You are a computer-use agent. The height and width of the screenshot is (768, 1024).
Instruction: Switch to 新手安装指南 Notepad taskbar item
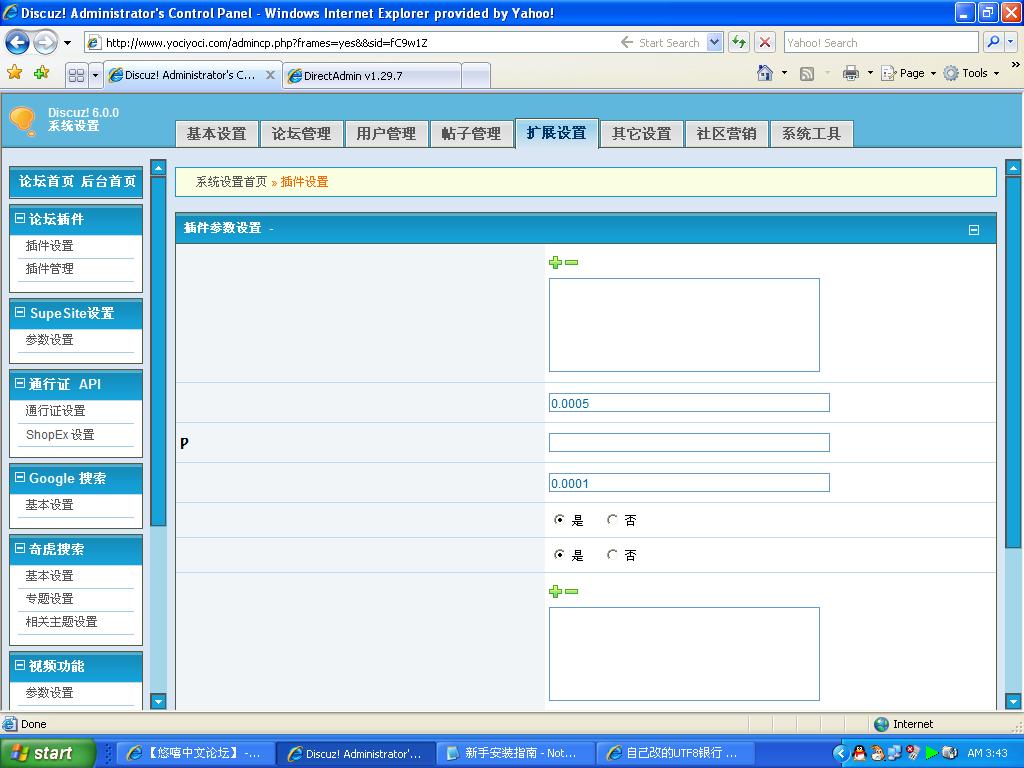[515, 754]
